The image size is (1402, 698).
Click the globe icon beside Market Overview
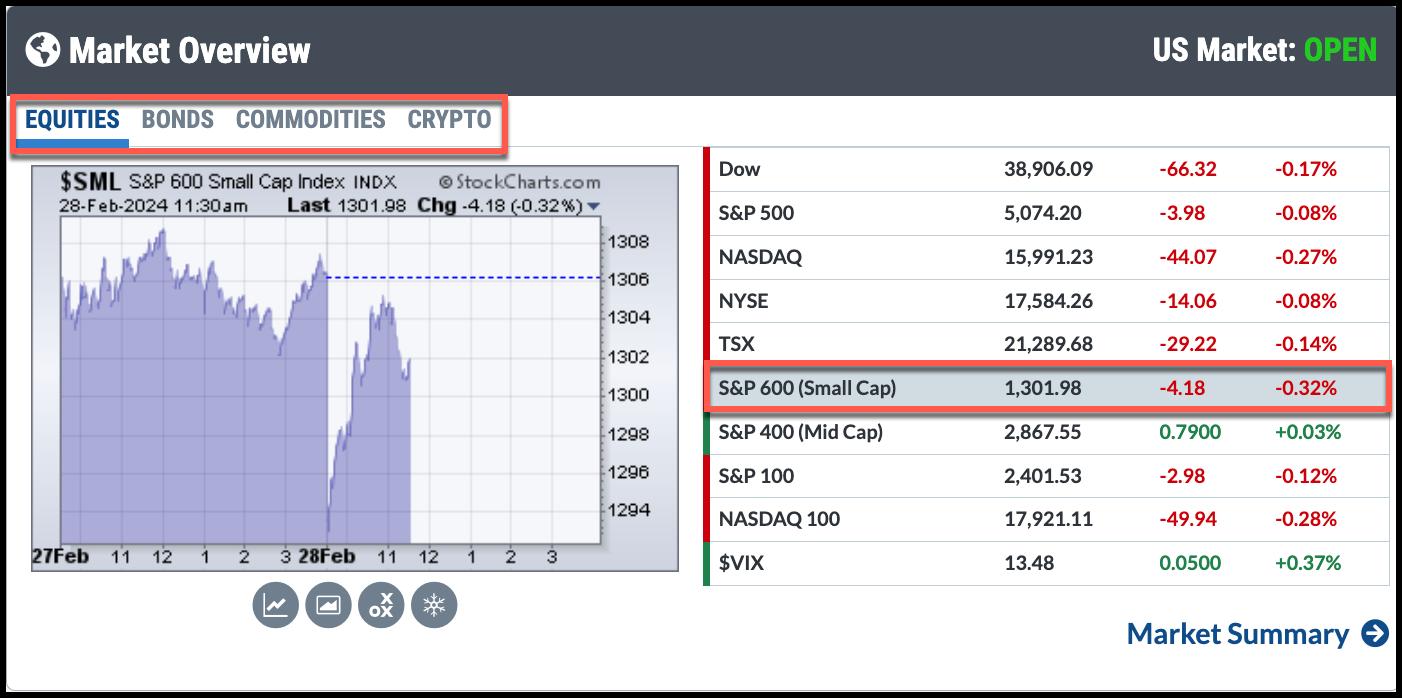tap(42, 49)
